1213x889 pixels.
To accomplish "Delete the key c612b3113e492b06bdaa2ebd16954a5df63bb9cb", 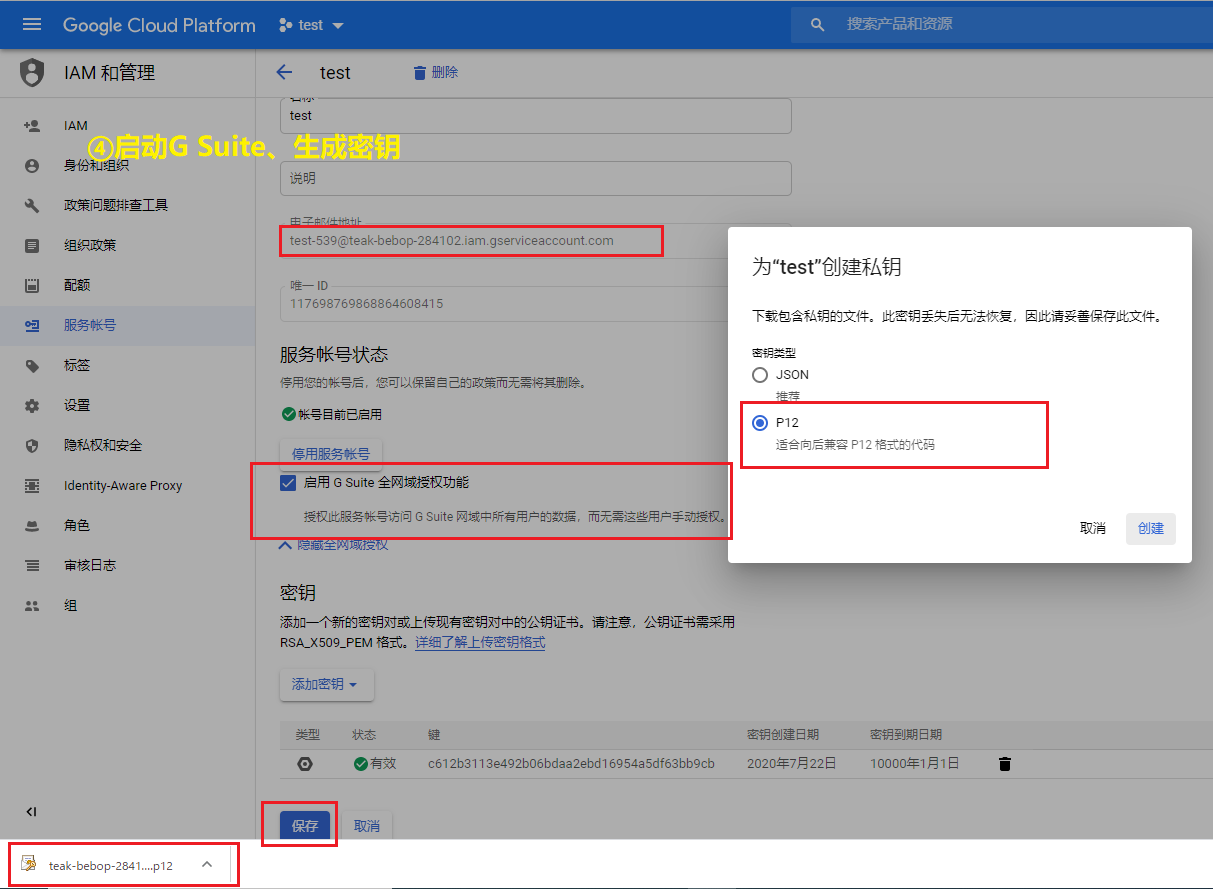I will tap(1004, 763).
